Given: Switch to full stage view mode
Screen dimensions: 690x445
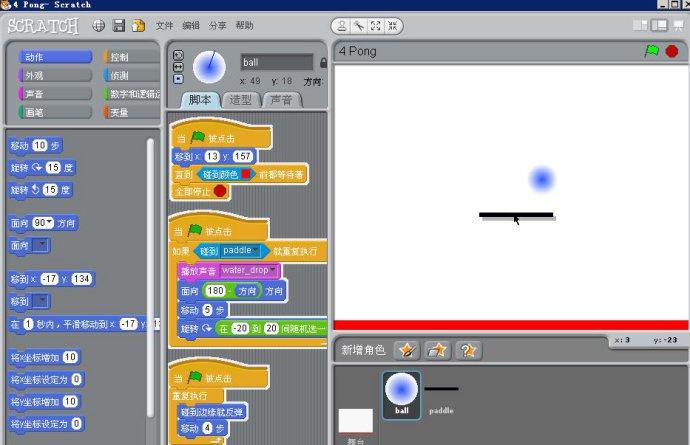Looking at the screenshot, I should [x=659, y=26].
